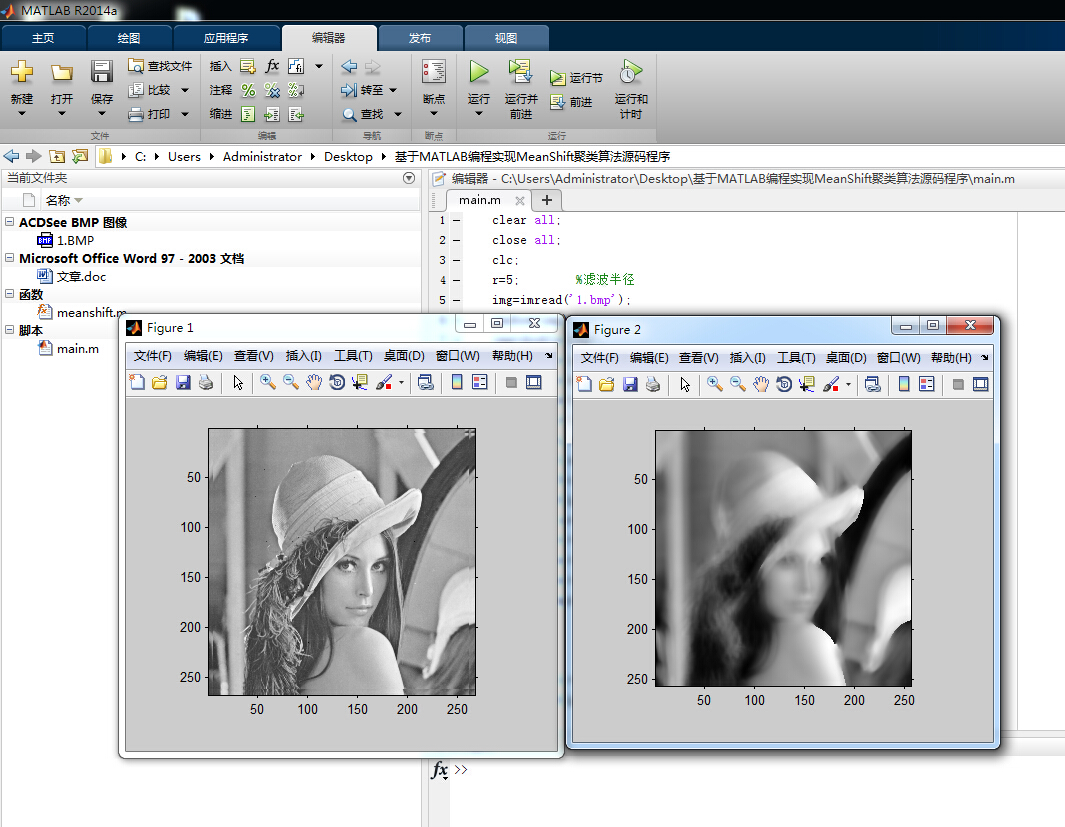Click Zoom Out tool in Figure 1
The image size is (1065, 827).
coord(291,382)
